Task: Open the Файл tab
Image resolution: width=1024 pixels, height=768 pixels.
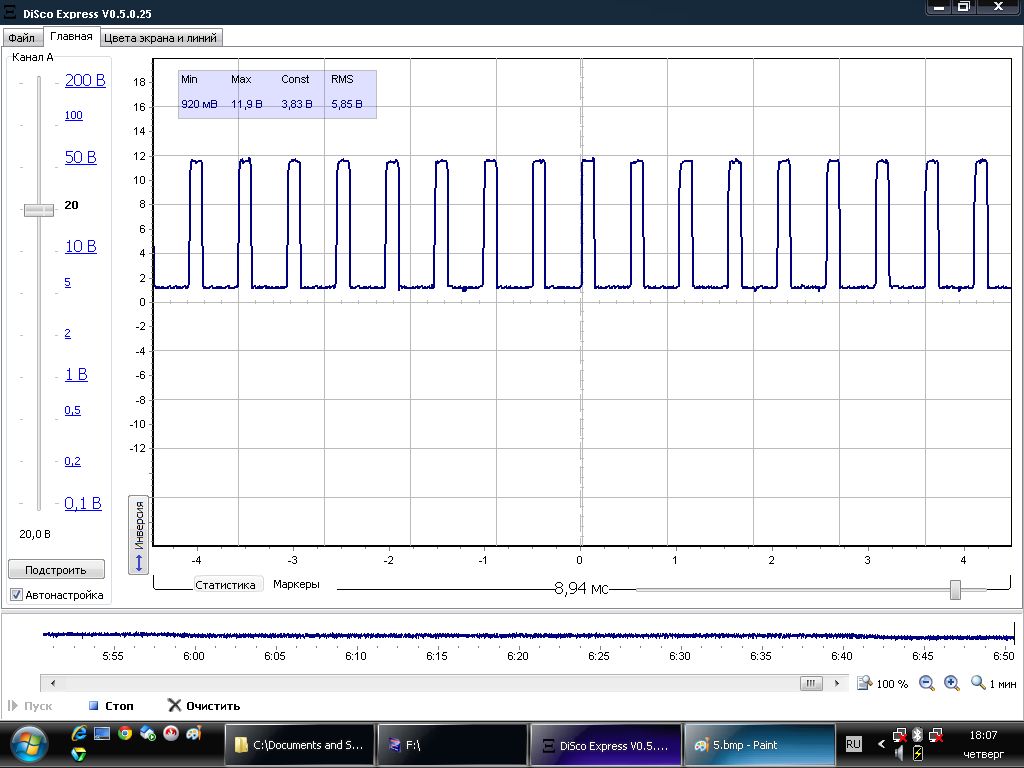Action: [x=22, y=38]
